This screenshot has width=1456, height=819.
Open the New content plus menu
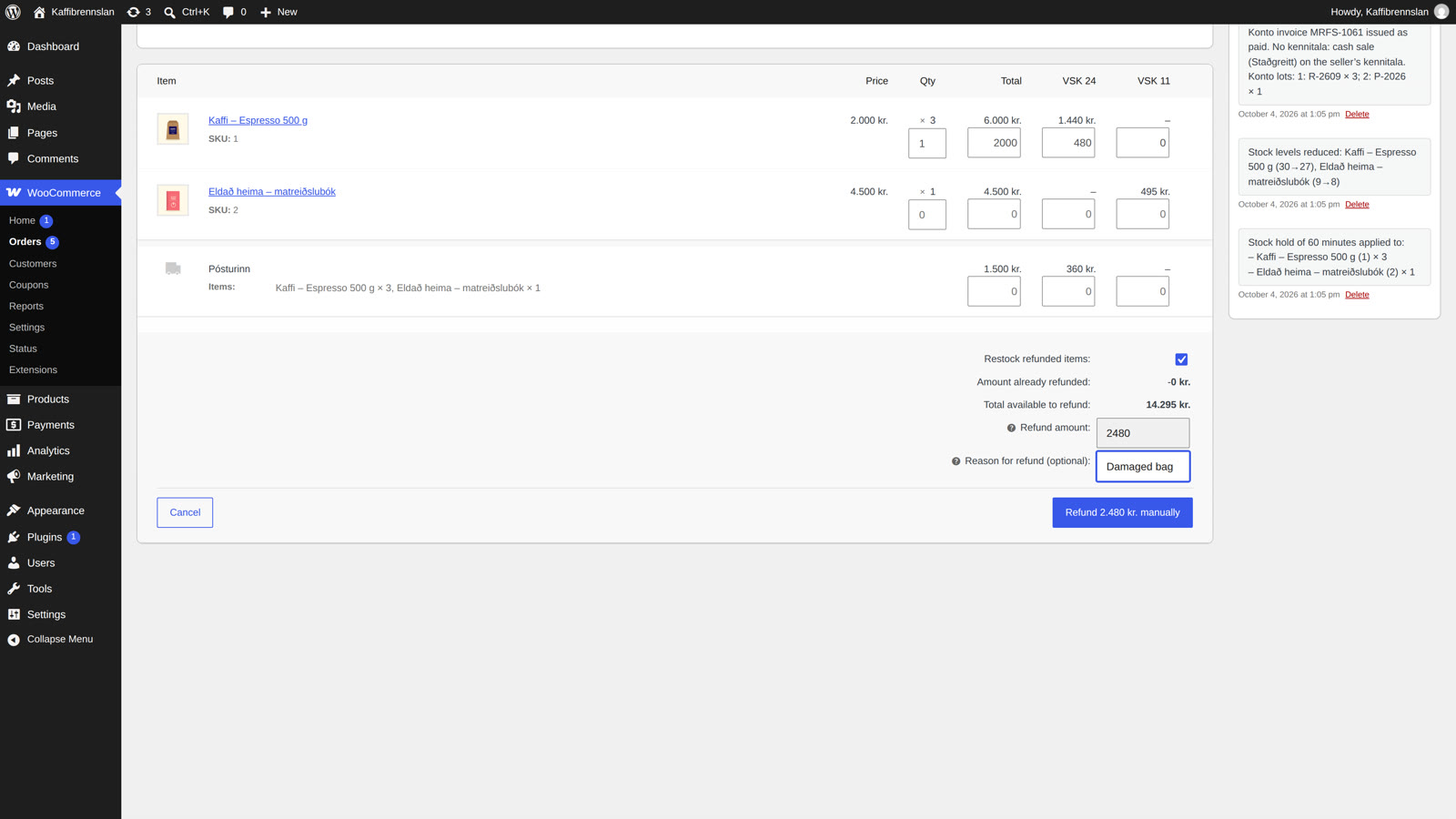(278, 12)
